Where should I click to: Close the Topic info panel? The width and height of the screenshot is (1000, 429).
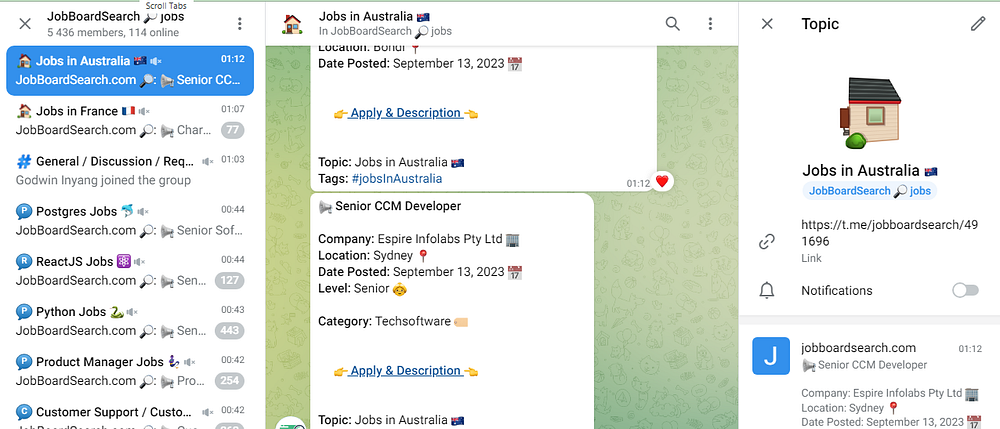pos(767,24)
